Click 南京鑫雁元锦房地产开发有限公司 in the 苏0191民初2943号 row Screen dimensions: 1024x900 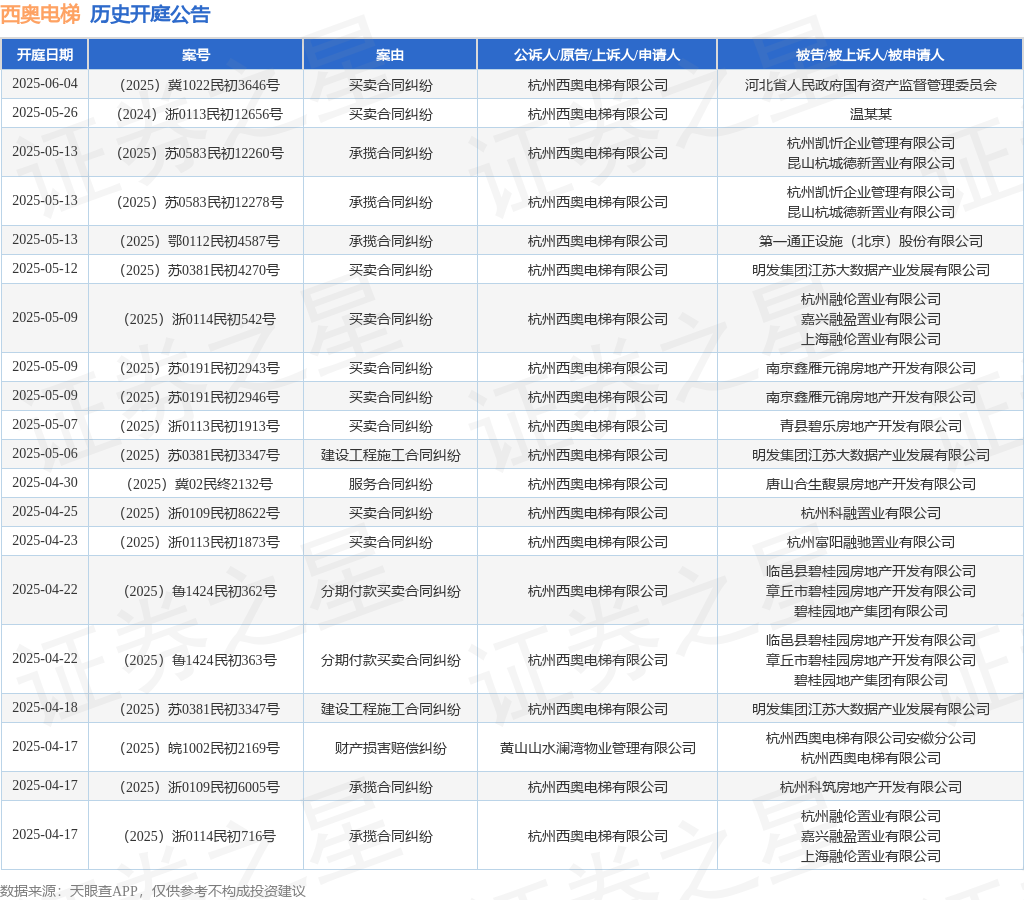[x=871, y=368]
